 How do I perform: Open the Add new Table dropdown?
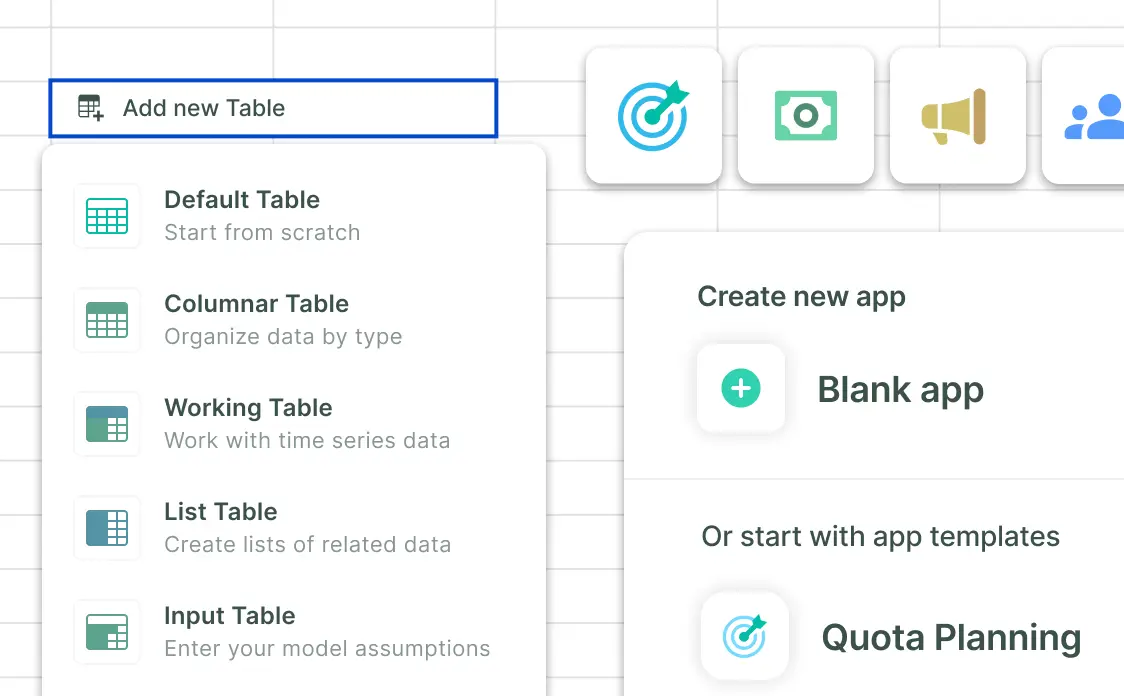[x=273, y=108]
